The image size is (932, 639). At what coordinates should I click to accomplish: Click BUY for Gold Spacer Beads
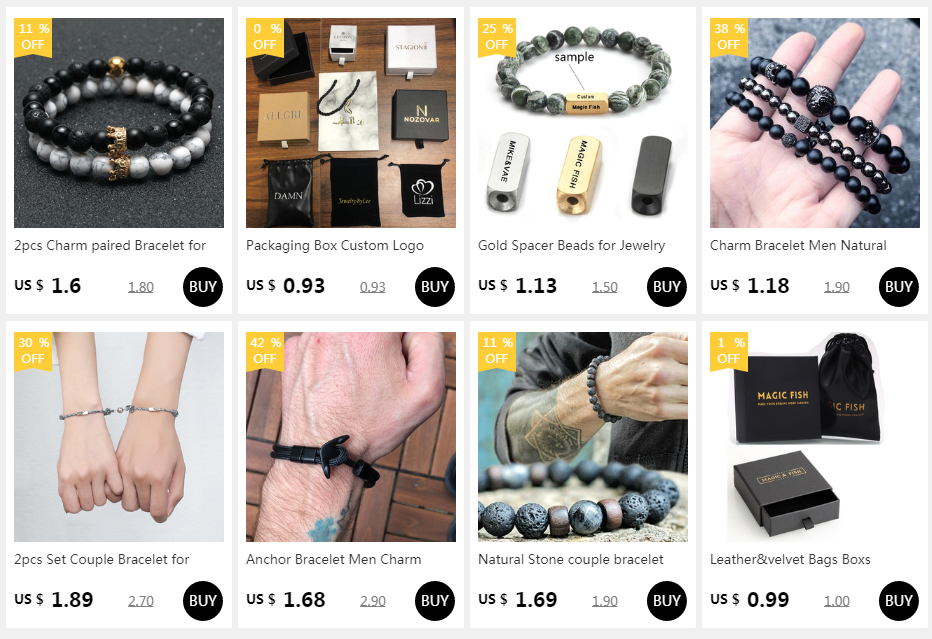pyautogui.click(x=666, y=287)
